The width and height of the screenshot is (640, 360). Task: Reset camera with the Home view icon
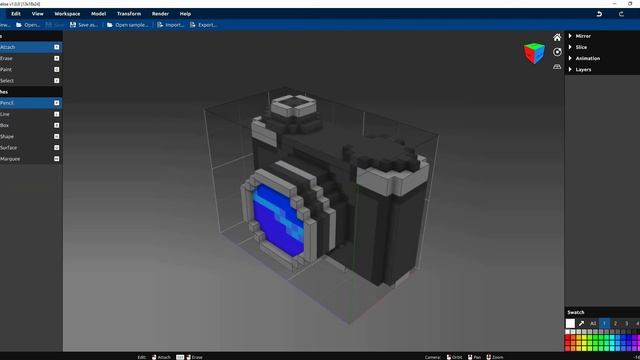coord(557,38)
